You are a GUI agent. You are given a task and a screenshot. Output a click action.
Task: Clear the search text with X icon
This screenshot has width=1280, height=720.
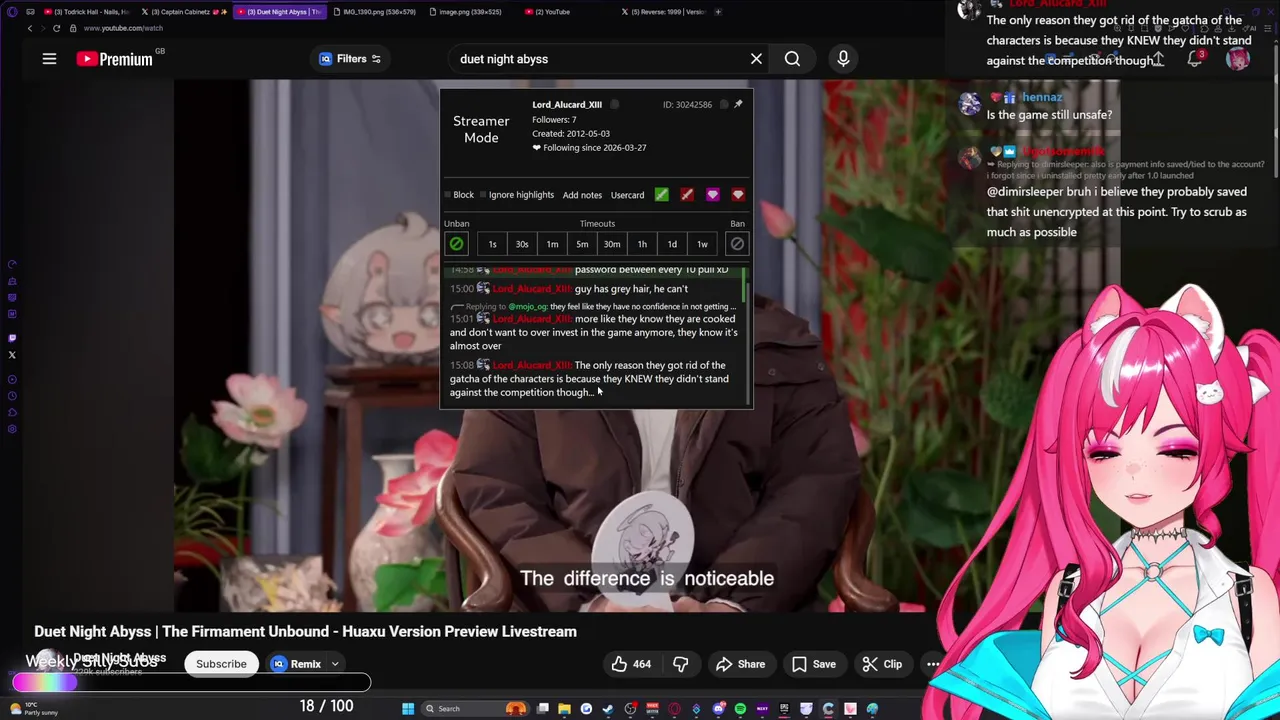pyautogui.click(x=756, y=59)
